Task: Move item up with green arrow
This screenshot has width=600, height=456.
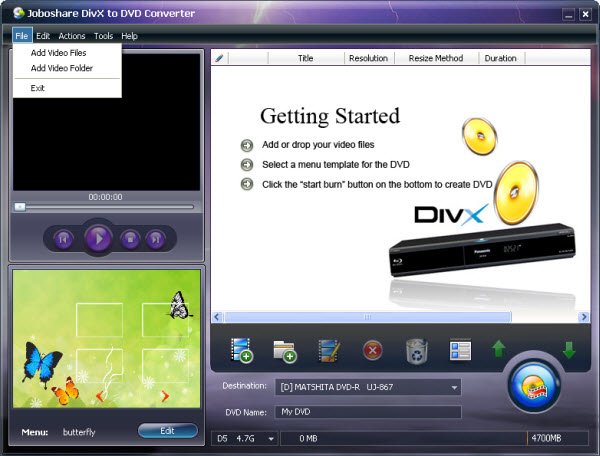Action: [x=498, y=349]
